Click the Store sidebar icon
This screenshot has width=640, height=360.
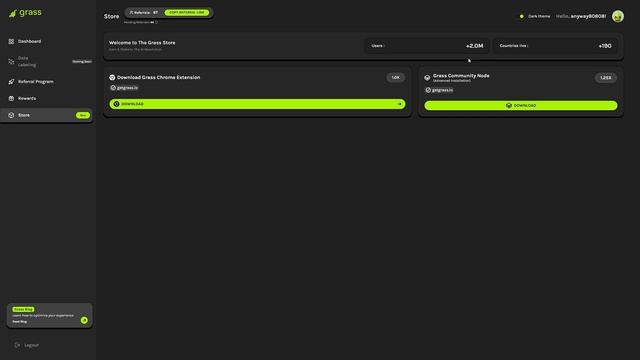11,115
